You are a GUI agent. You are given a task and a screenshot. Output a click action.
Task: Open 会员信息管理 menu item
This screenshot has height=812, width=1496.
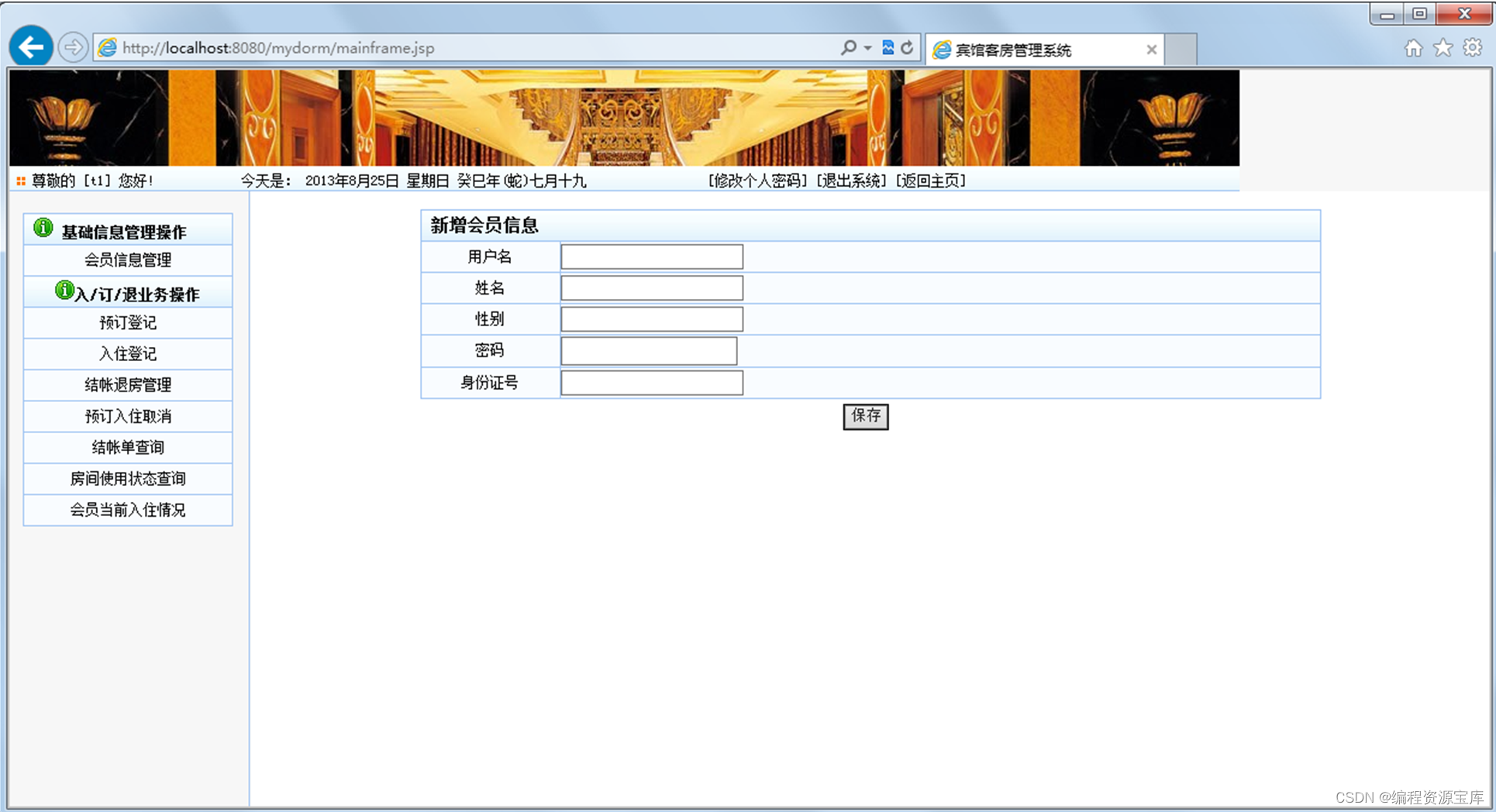(x=128, y=260)
